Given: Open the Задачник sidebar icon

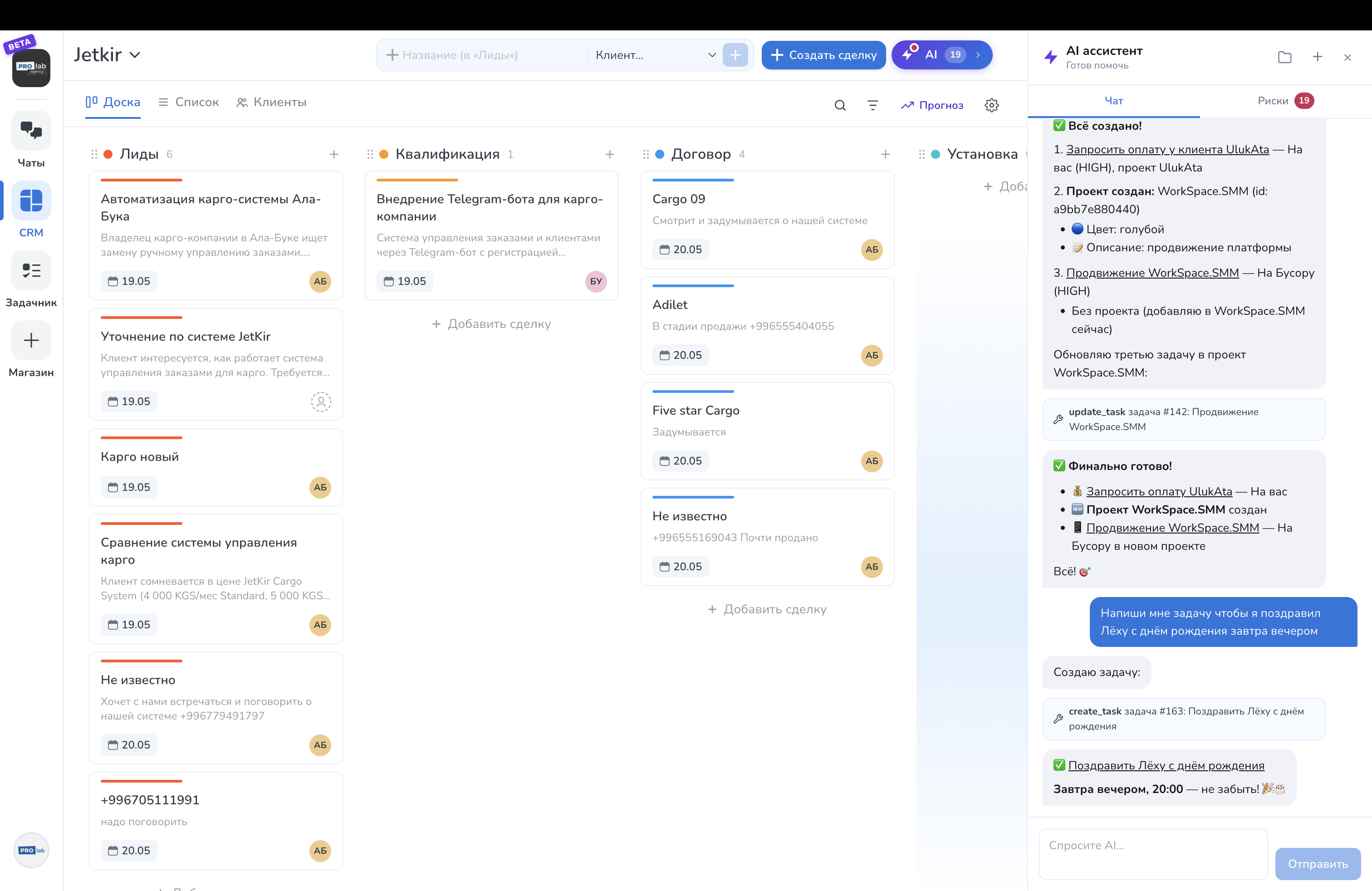Looking at the screenshot, I should (31, 270).
